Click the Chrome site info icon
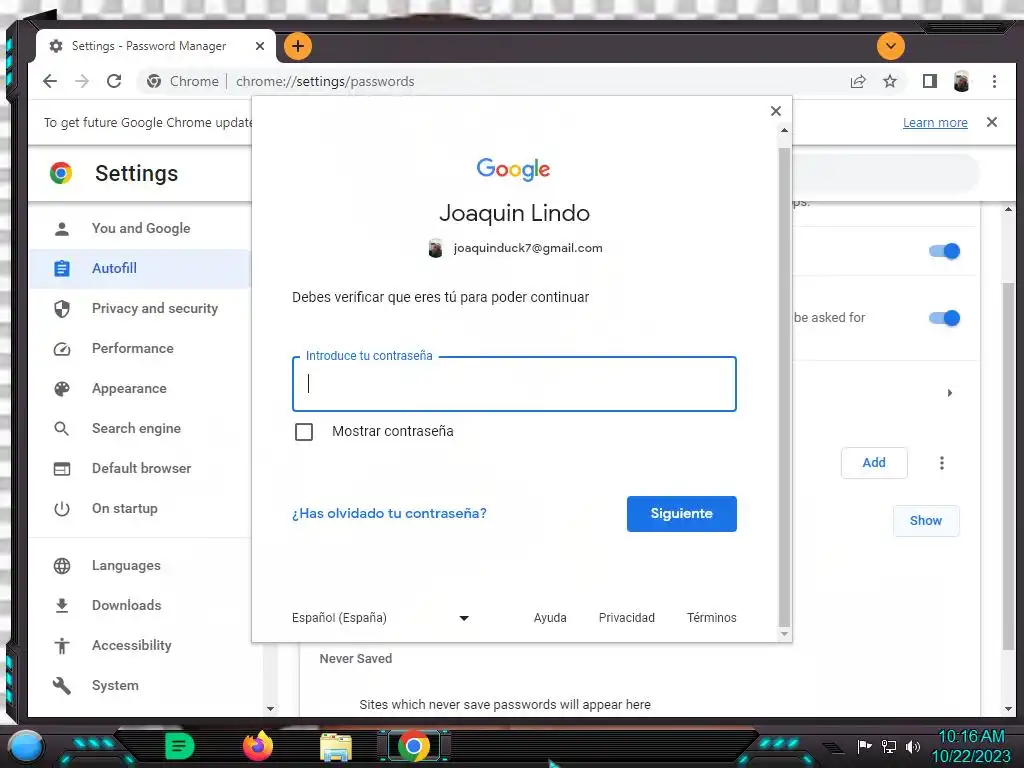The width and height of the screenshot is (1024, 768). [154, 82]
